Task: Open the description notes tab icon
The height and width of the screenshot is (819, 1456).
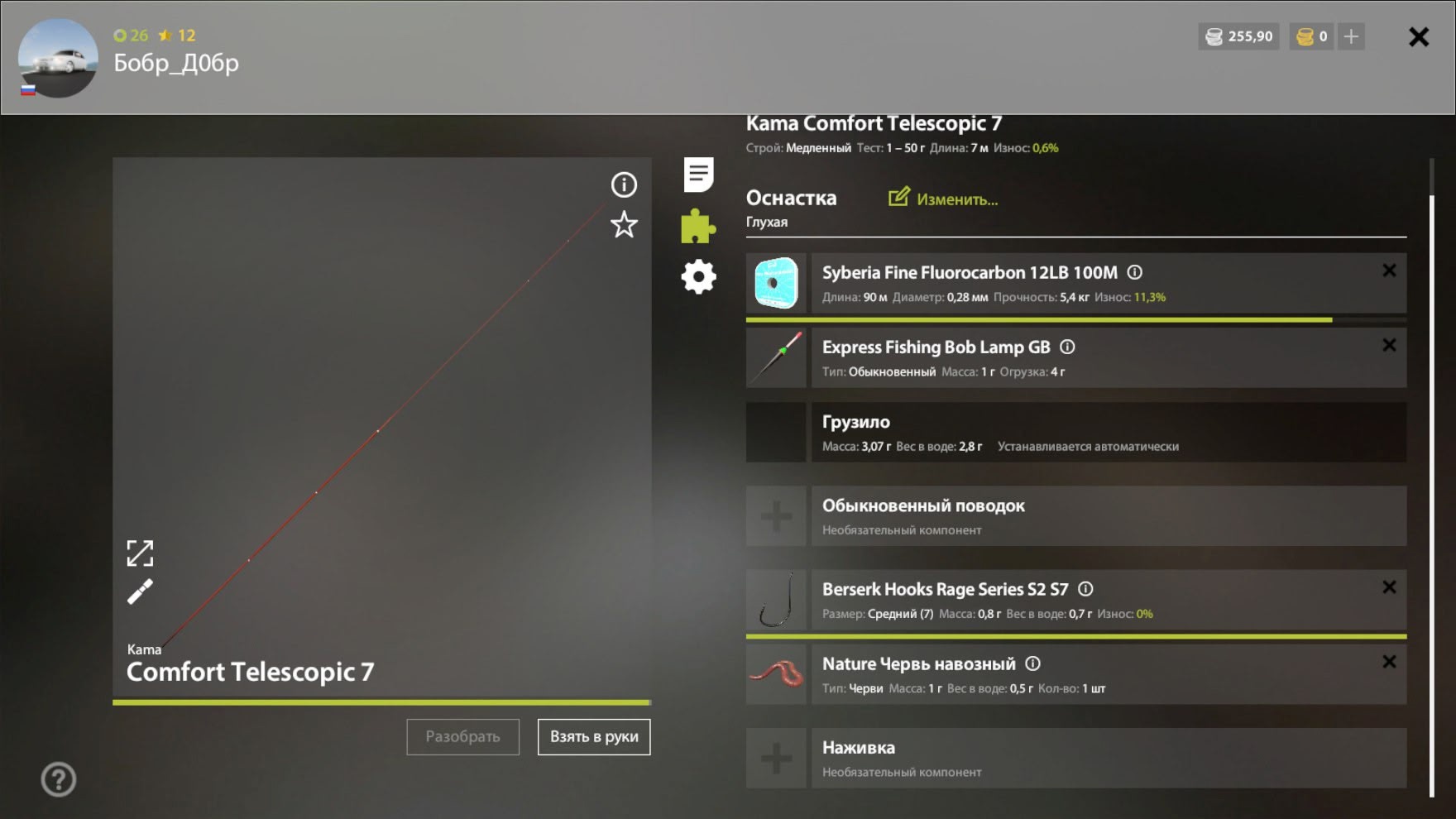Action: 699,175
